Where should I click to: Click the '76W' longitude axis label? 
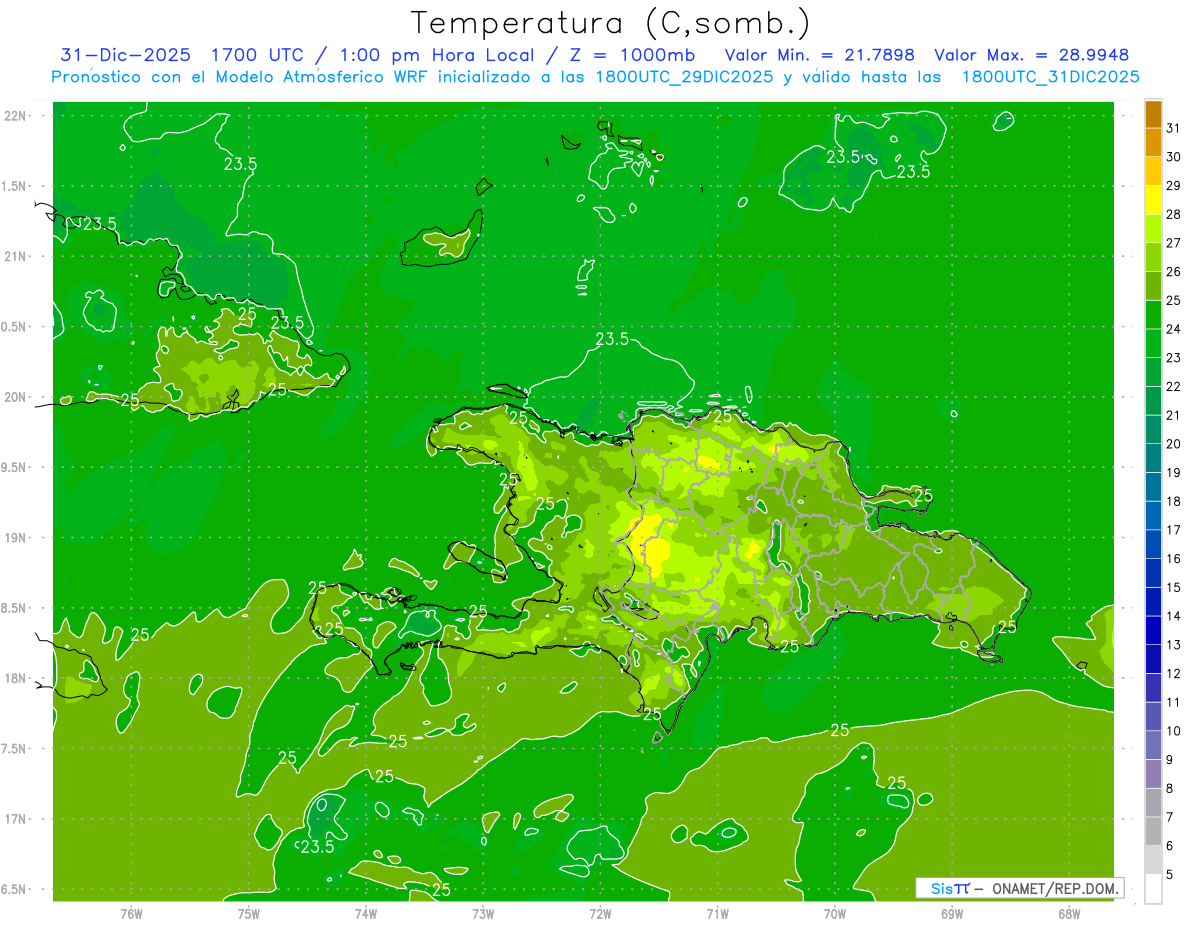131,914
